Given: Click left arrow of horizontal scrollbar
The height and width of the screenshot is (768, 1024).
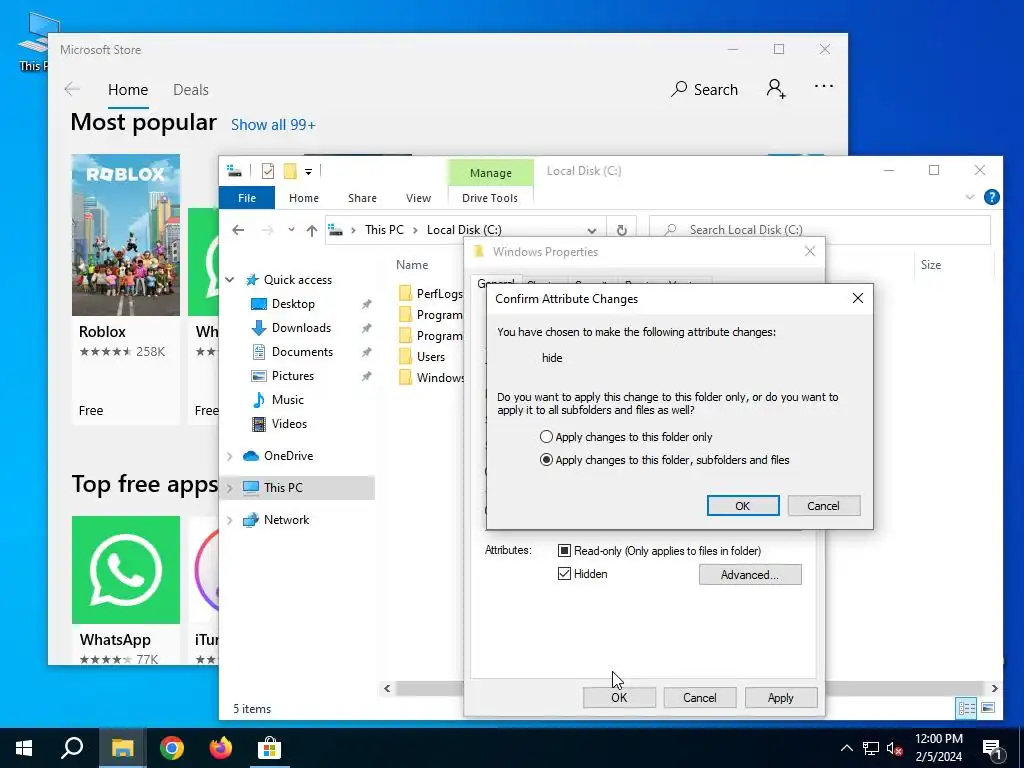Looking at the screenshot, I should [x=387, y=688].
